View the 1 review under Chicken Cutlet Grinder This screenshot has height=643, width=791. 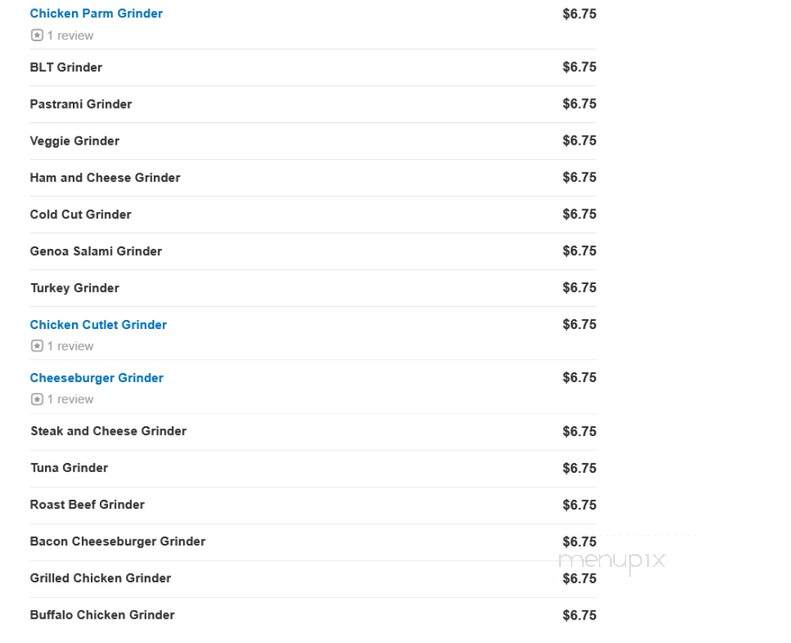click(x=70, y=346)
